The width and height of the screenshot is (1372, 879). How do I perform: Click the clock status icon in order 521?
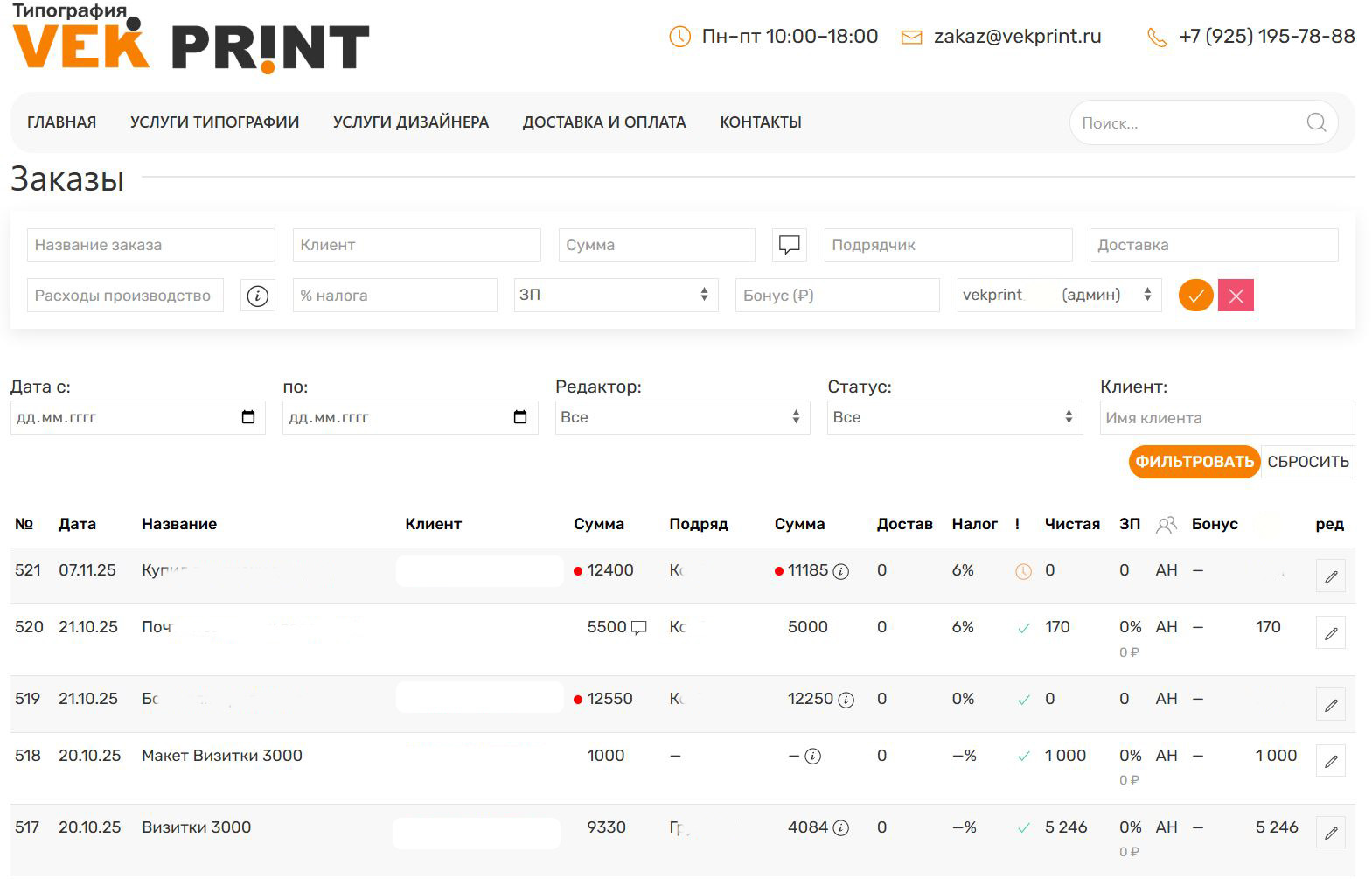point(1023,571)
